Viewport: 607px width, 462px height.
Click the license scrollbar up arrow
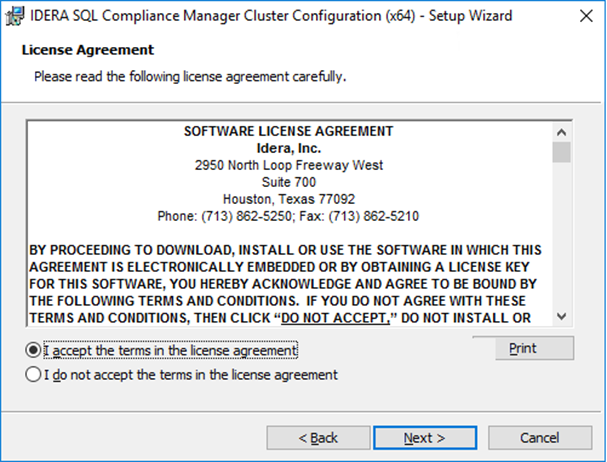pyautogui.click(x=561, y=132)
